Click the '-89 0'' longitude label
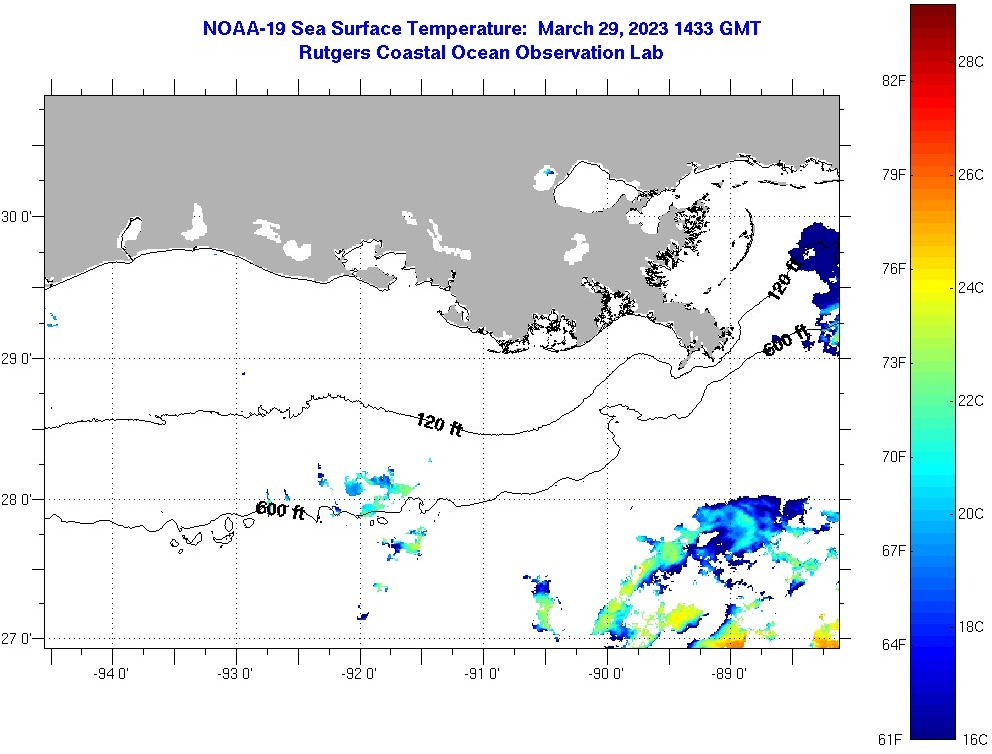The height and width of the screenshot is (754, 992). tap(730, 673)
